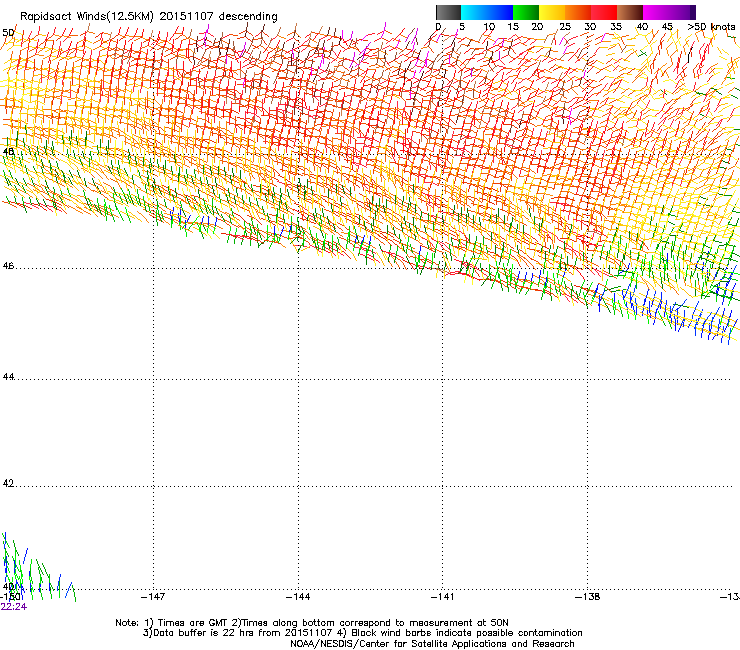The height and width of the screenshot is (650, 740).
Task: Click the latitude label '42'
Action: pyautogui.click(x=8, y=483)
